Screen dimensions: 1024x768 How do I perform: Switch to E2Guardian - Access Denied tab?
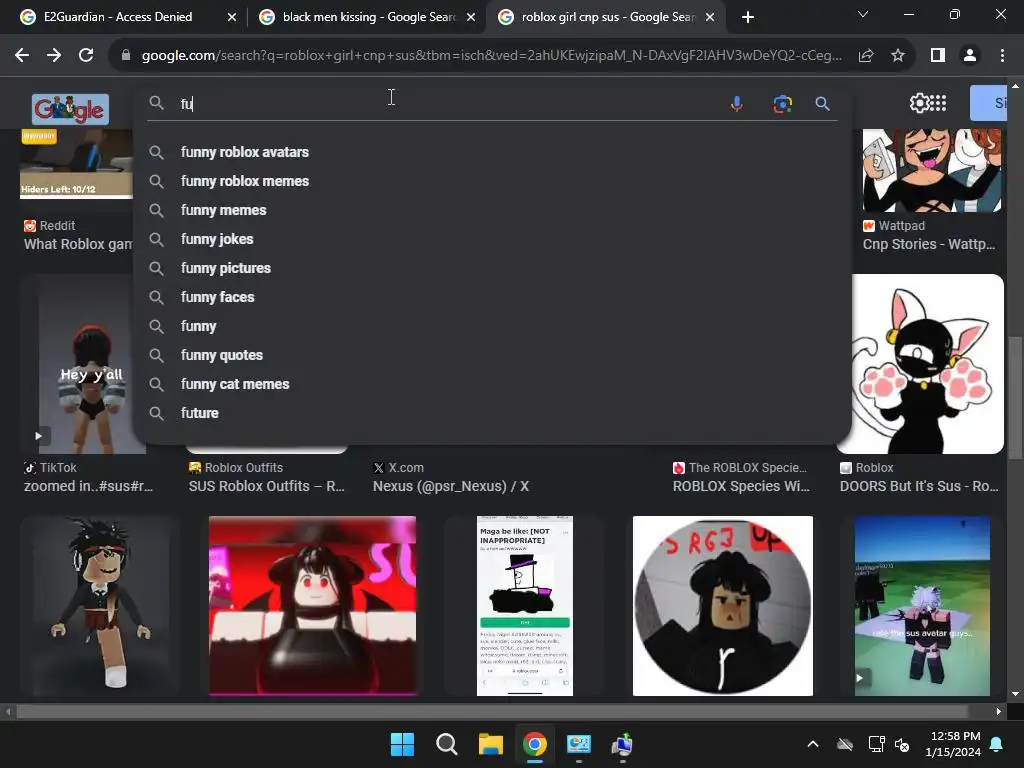118,17
